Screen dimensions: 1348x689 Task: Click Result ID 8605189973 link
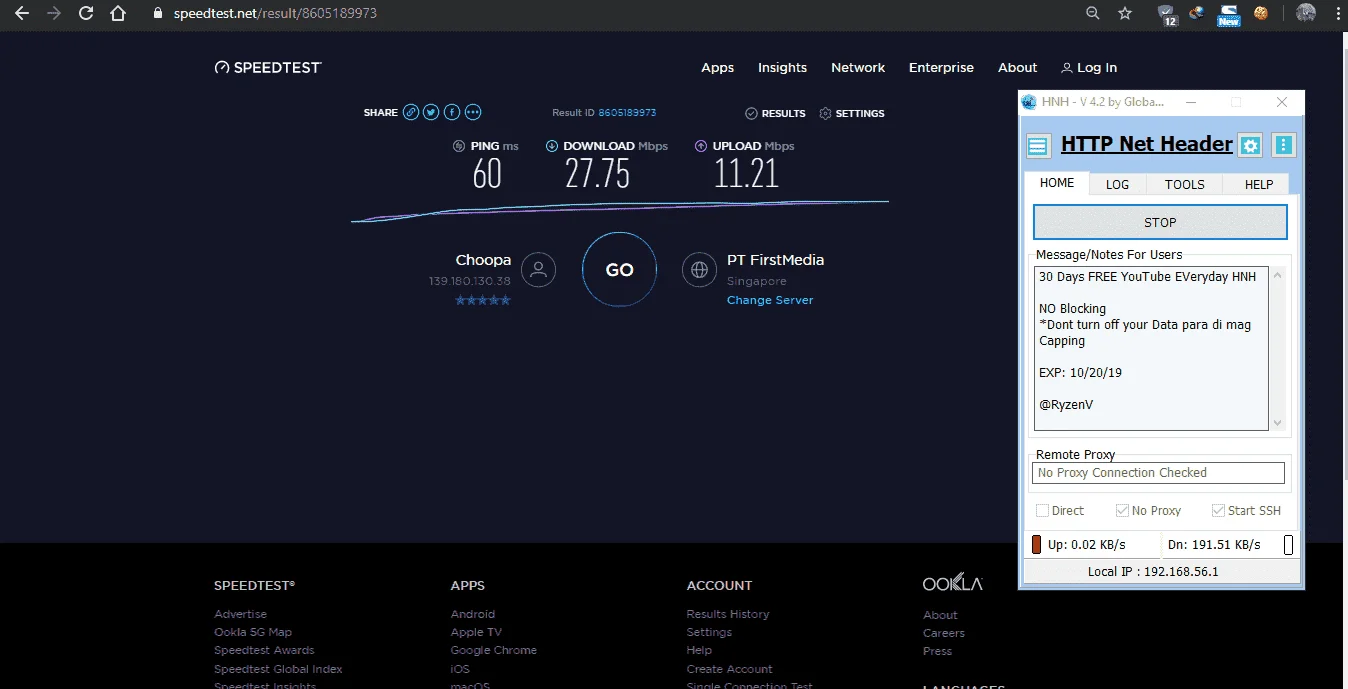tap(627, 113)
